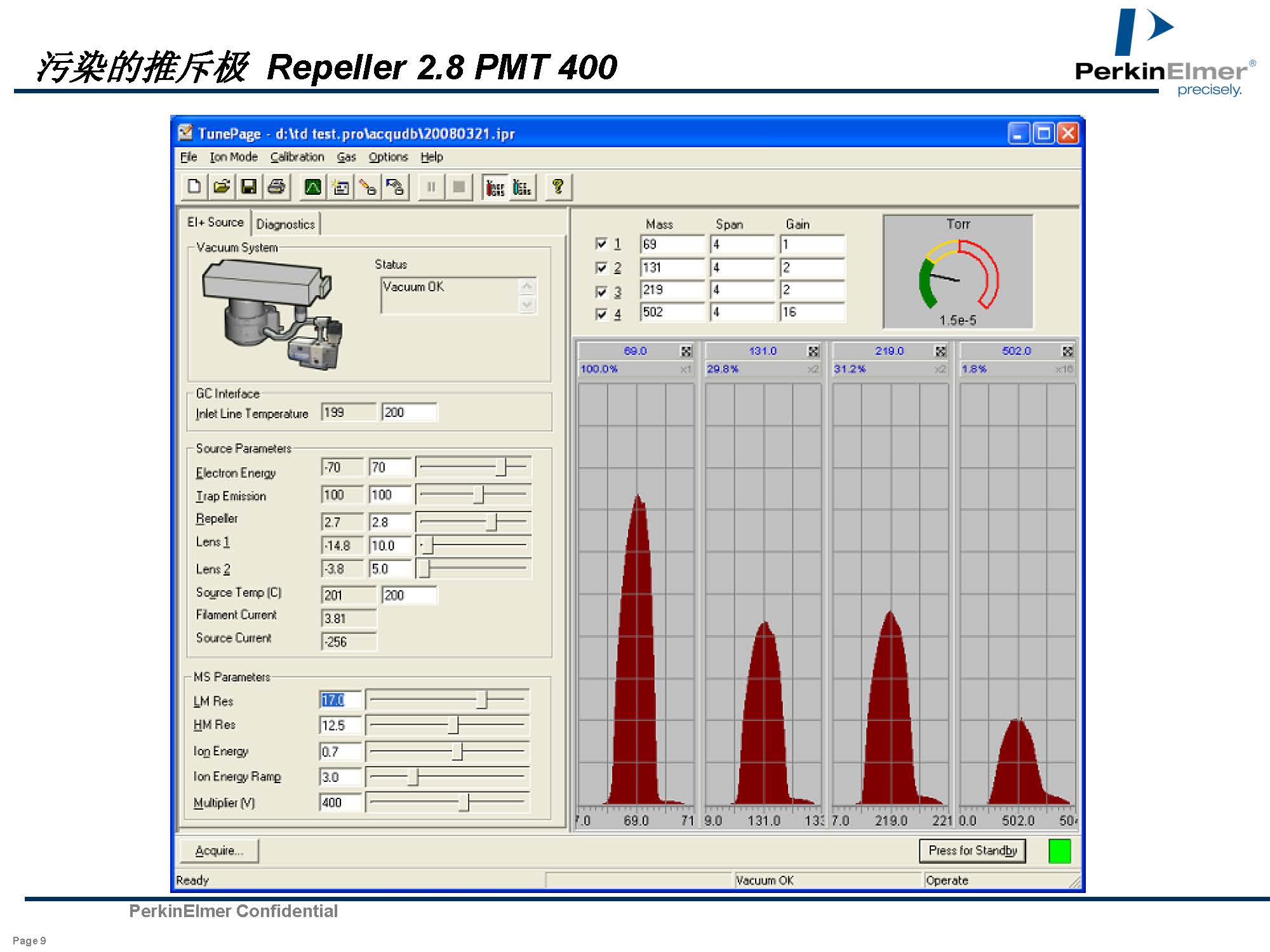This screenshot has width=1270, height=952.
Task: Click the New file toolbar icon
Action: point(194,187)
